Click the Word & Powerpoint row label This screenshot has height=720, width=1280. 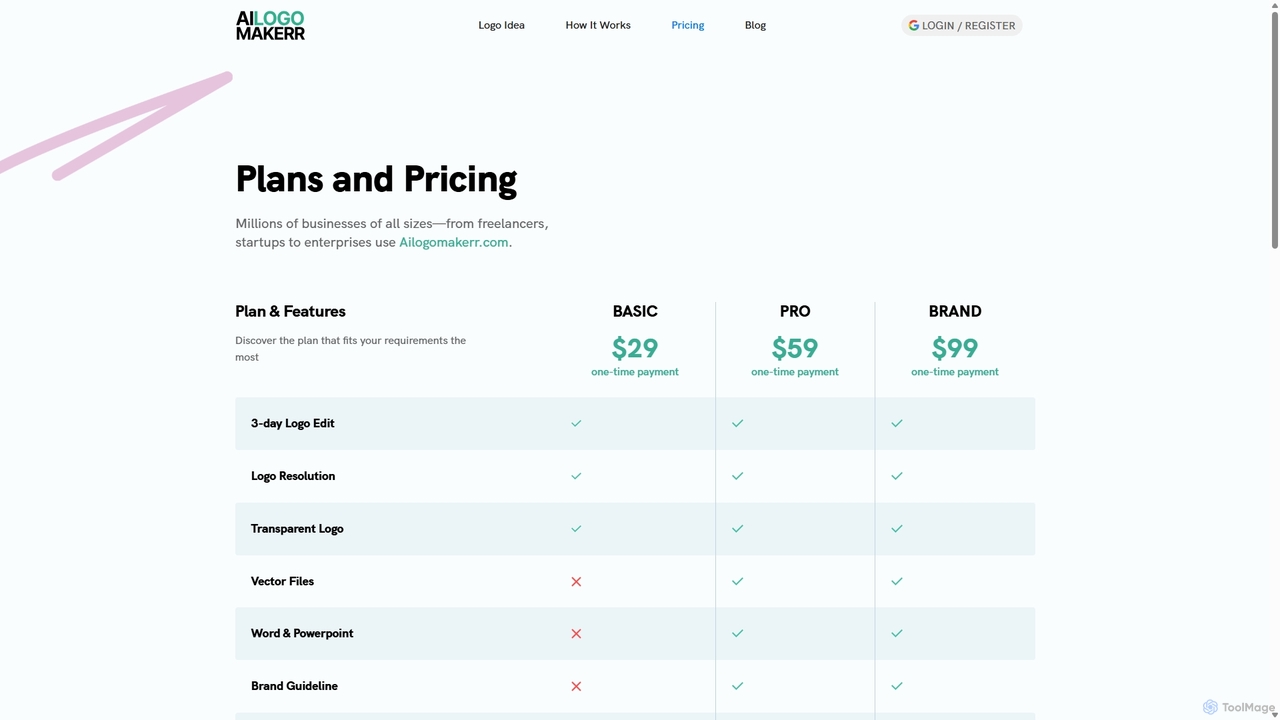point(302,633)
